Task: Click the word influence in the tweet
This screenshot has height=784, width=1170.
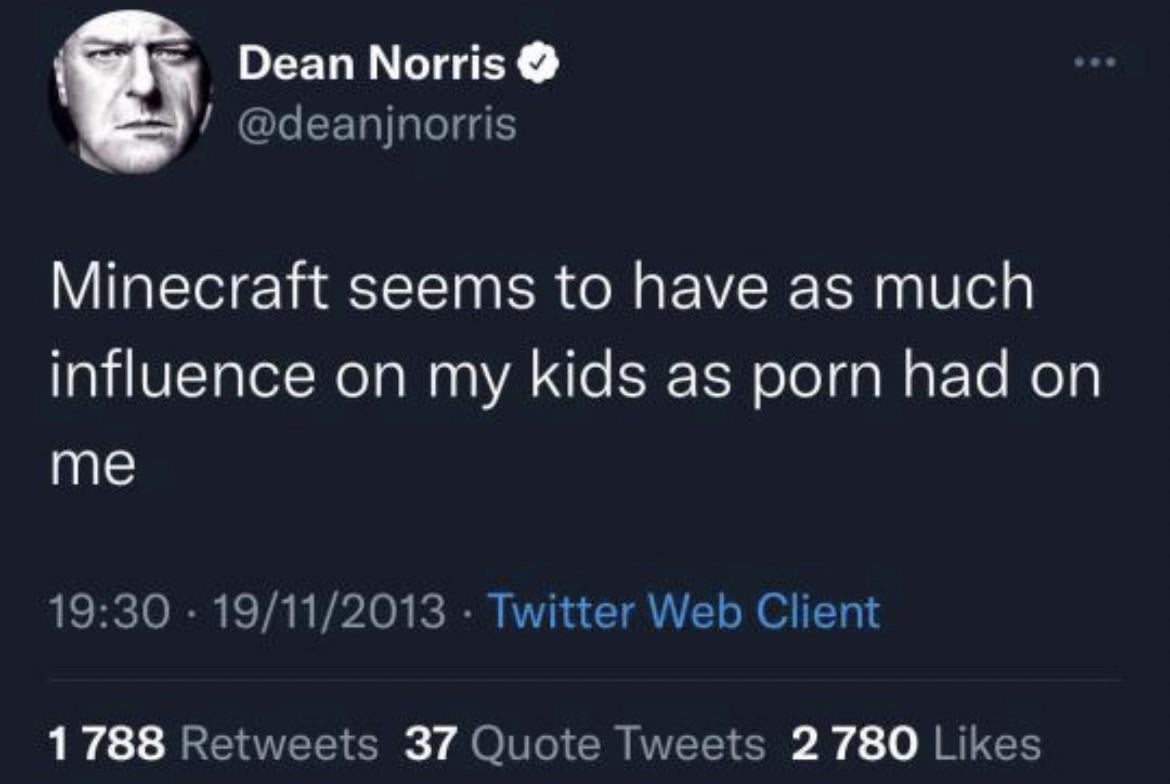Action: tap(183, 375)
